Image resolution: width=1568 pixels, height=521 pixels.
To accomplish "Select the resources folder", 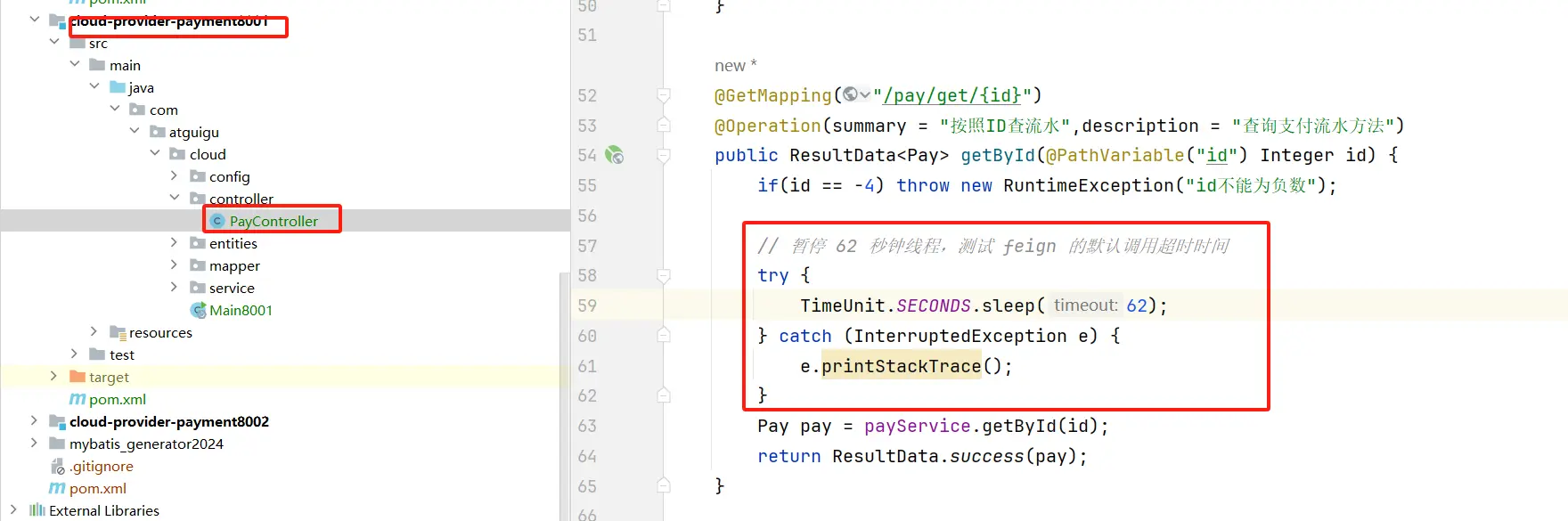I will [160, 332].
